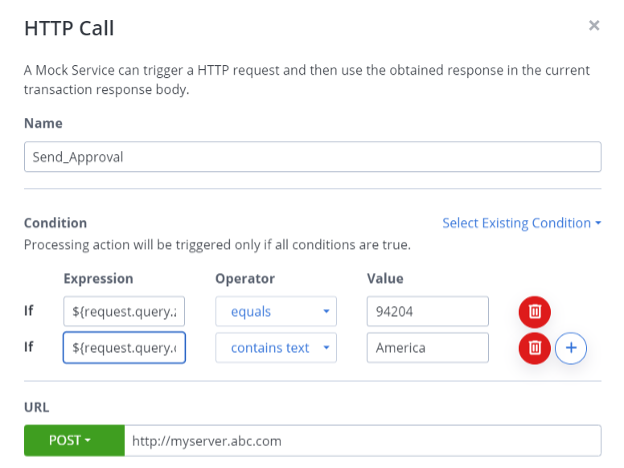Delete the condition row with value America
This screenshot has width=624, height=468.
tap(534, 348)
